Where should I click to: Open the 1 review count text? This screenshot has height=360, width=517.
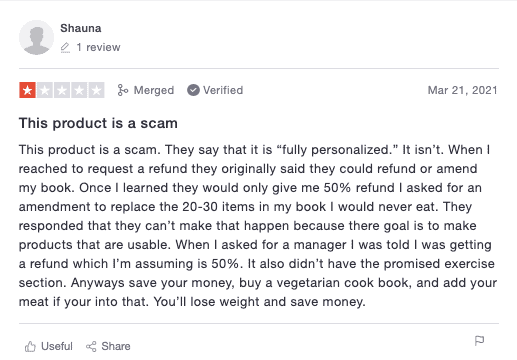pos(98,47)
